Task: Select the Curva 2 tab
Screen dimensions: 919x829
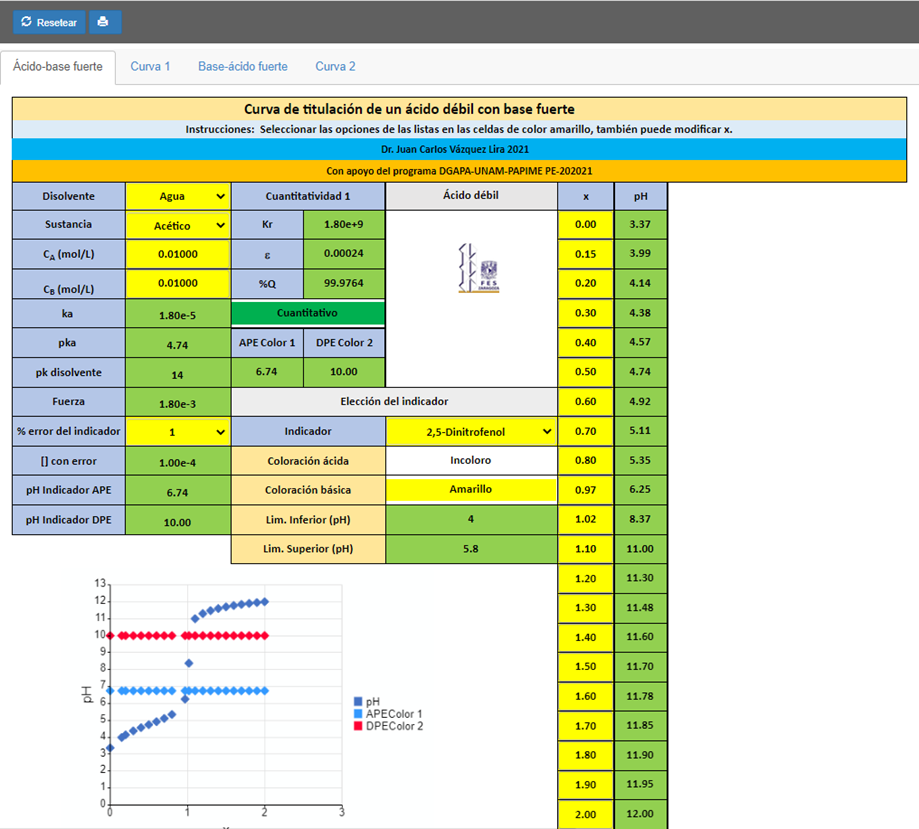Action: click(x=335, y=67)
